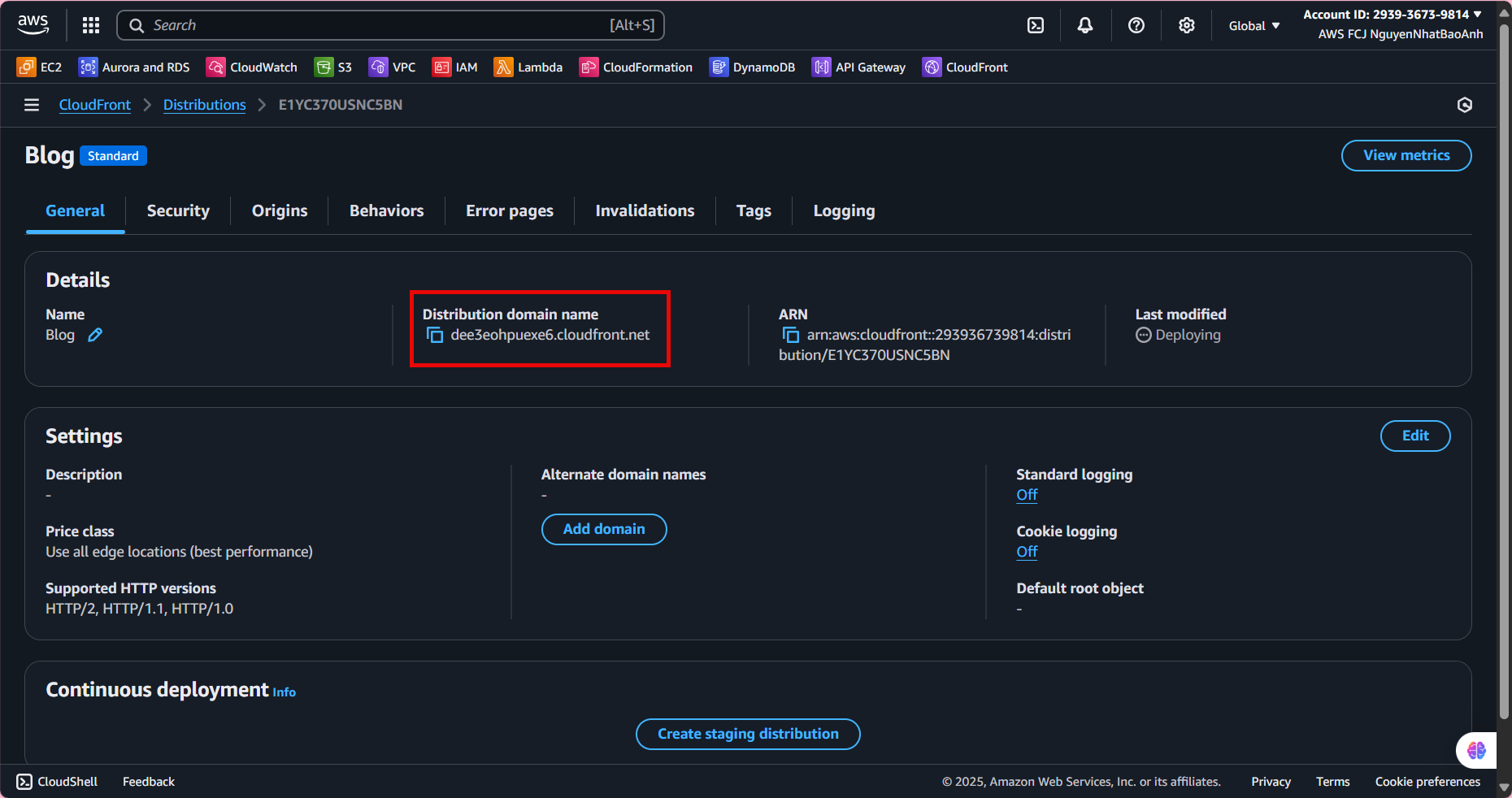Switch to the Origins tab
This screenshot has width=1512, height=798.
pos(280,211)
